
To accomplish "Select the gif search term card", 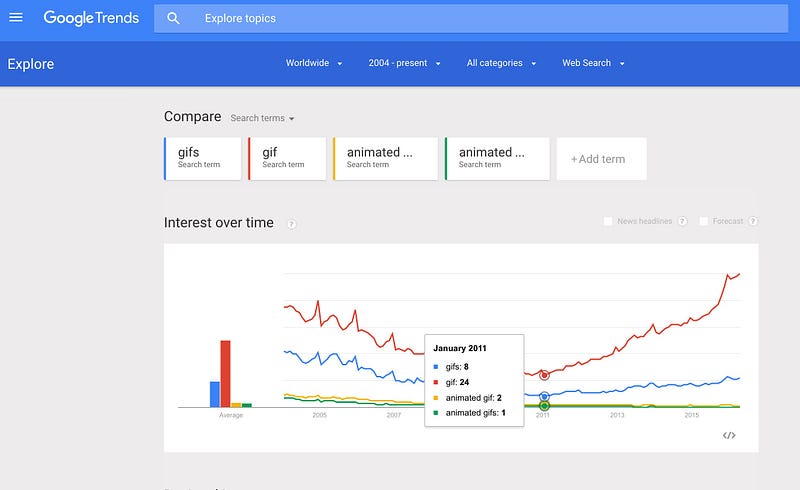I will (x=287, y=159).
